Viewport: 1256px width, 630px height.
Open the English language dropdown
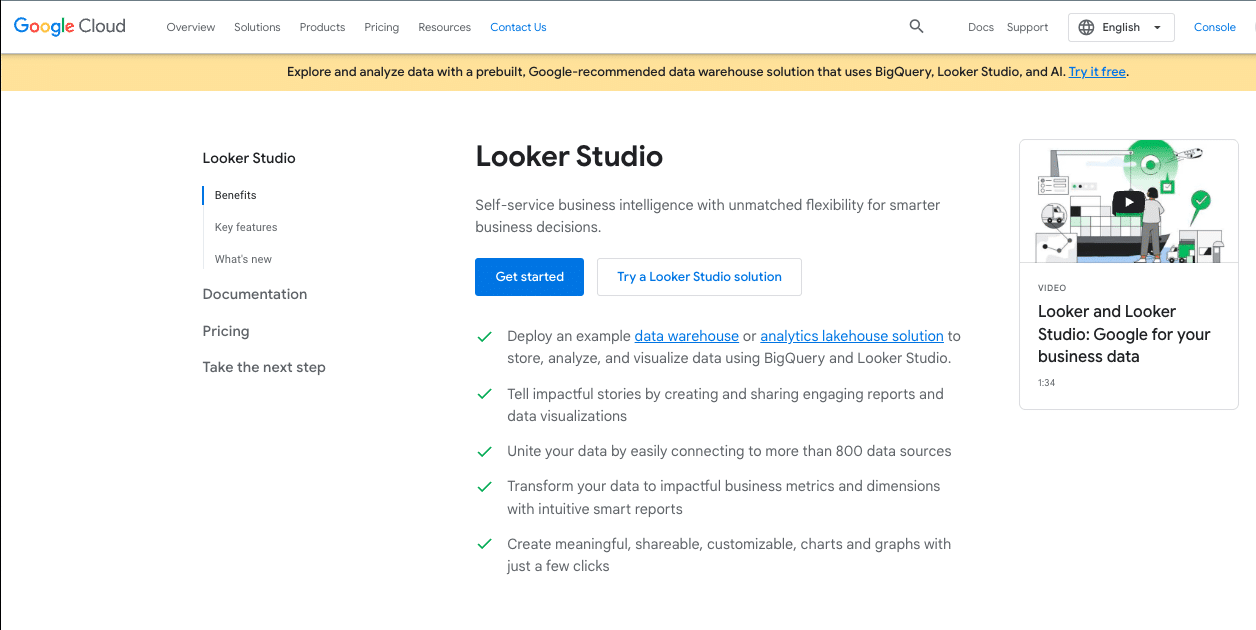coord(1121,28)
